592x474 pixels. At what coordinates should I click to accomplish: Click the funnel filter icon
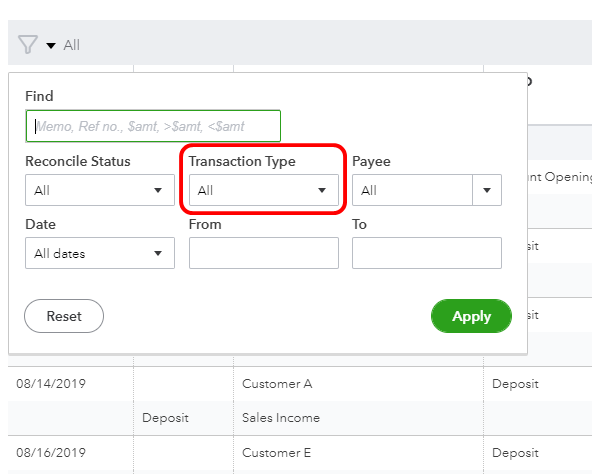(28, 45)
